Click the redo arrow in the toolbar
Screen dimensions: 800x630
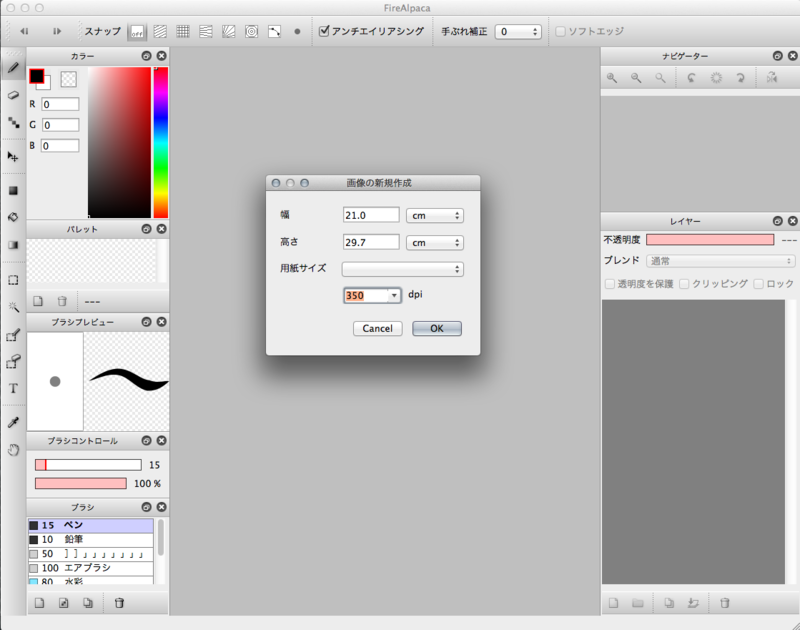[57, 31]
